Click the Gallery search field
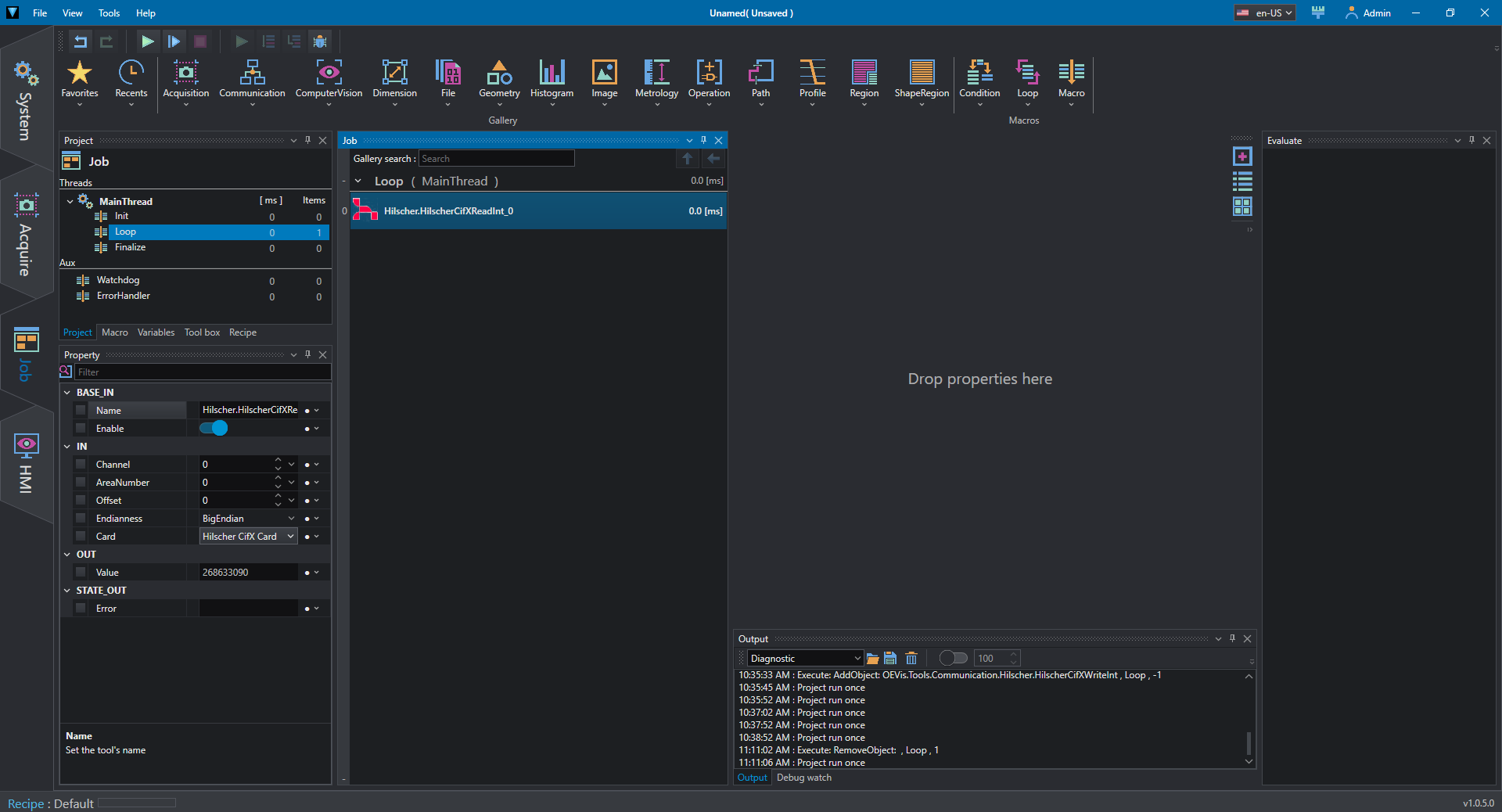1502x812 pixels. point(496,159)
